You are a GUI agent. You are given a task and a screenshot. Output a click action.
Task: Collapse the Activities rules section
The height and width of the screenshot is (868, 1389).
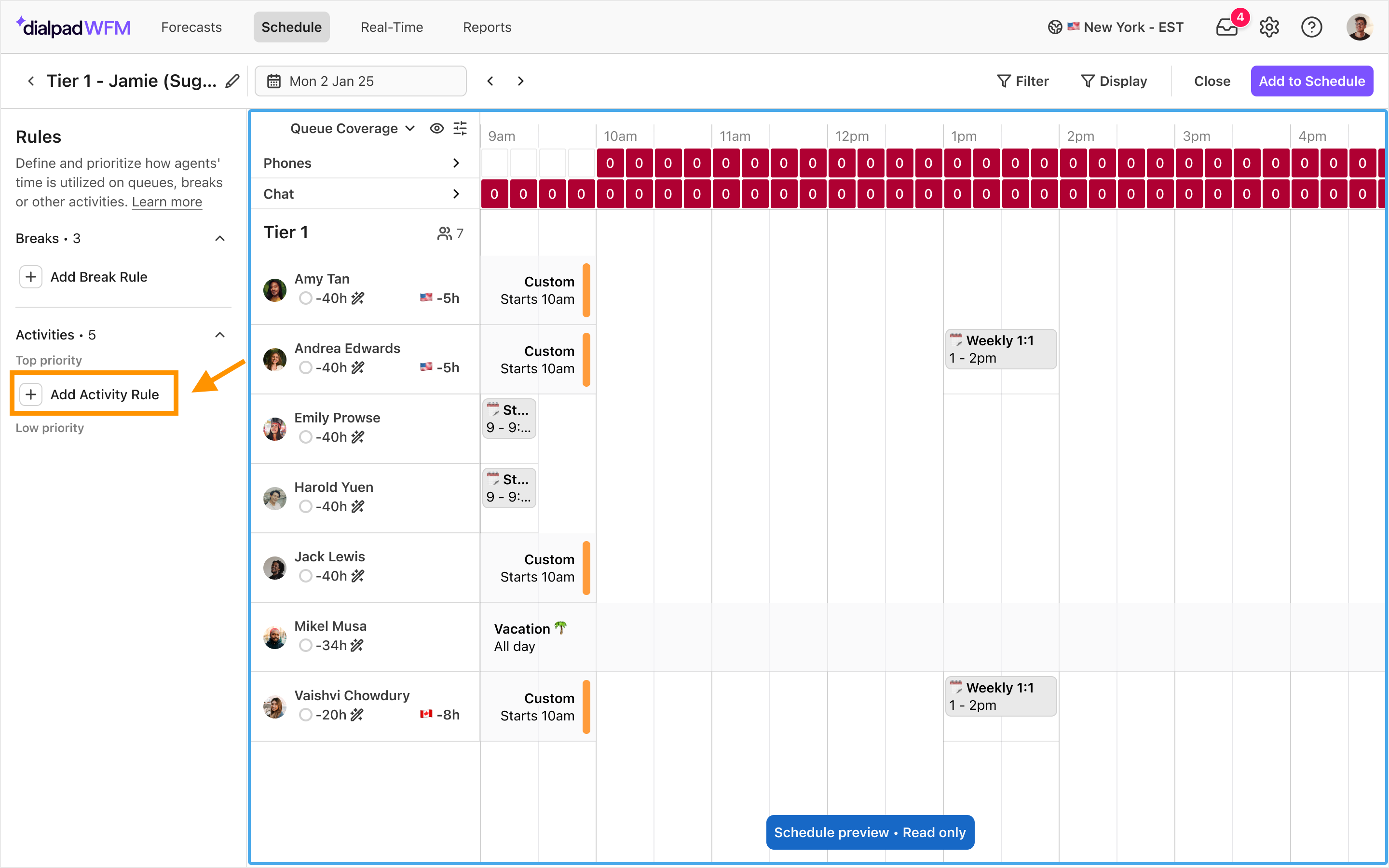pos(219,335)
